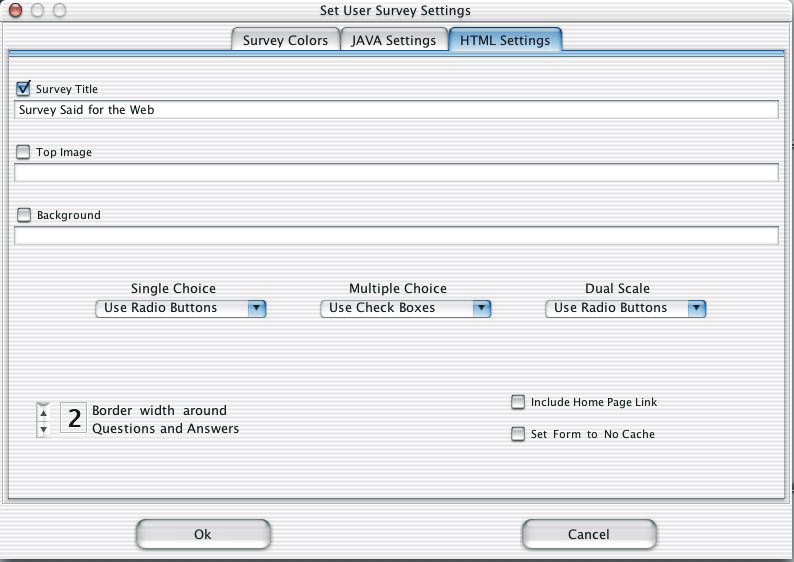The image size is (794, 562).
Task: Decrease border width with down stepper arrow
Action: point(44,429)
